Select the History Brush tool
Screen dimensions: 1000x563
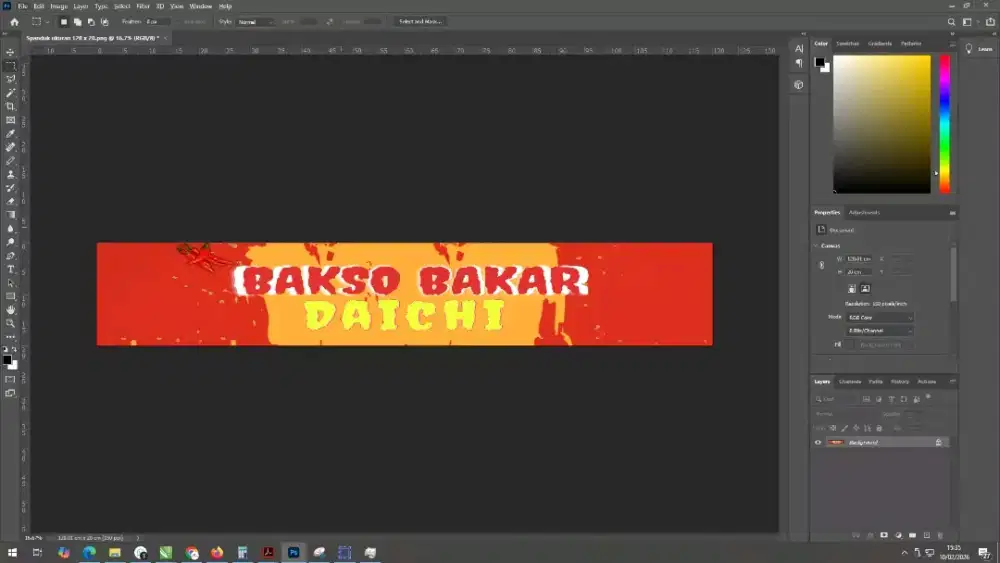click(x=10, y=187)
